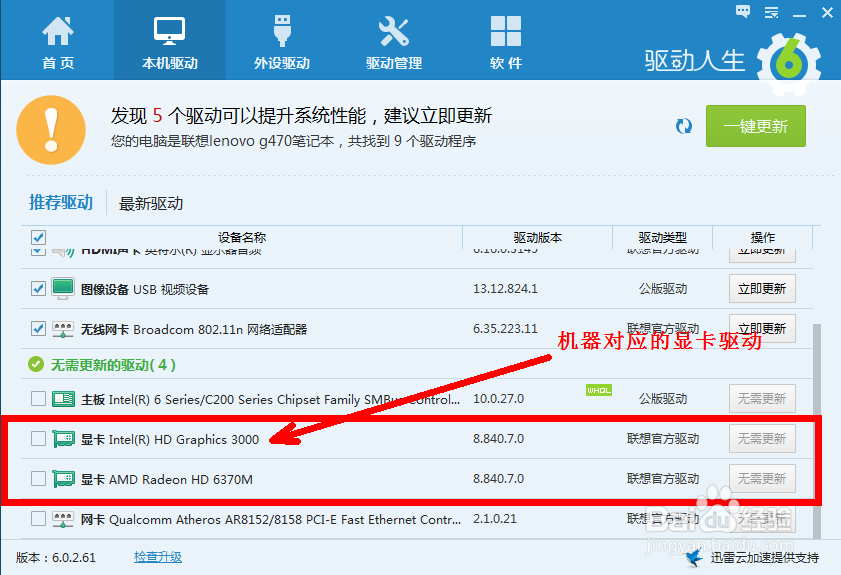841x575 pixels.
Task: Click the feedback chat bubble icon
Action: pyautogui.click(x=743, y=11)
